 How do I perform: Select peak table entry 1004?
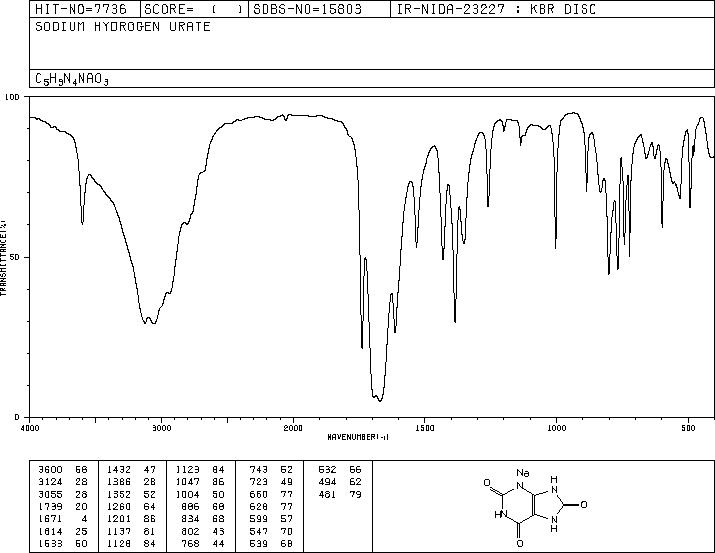coord(187,494)
